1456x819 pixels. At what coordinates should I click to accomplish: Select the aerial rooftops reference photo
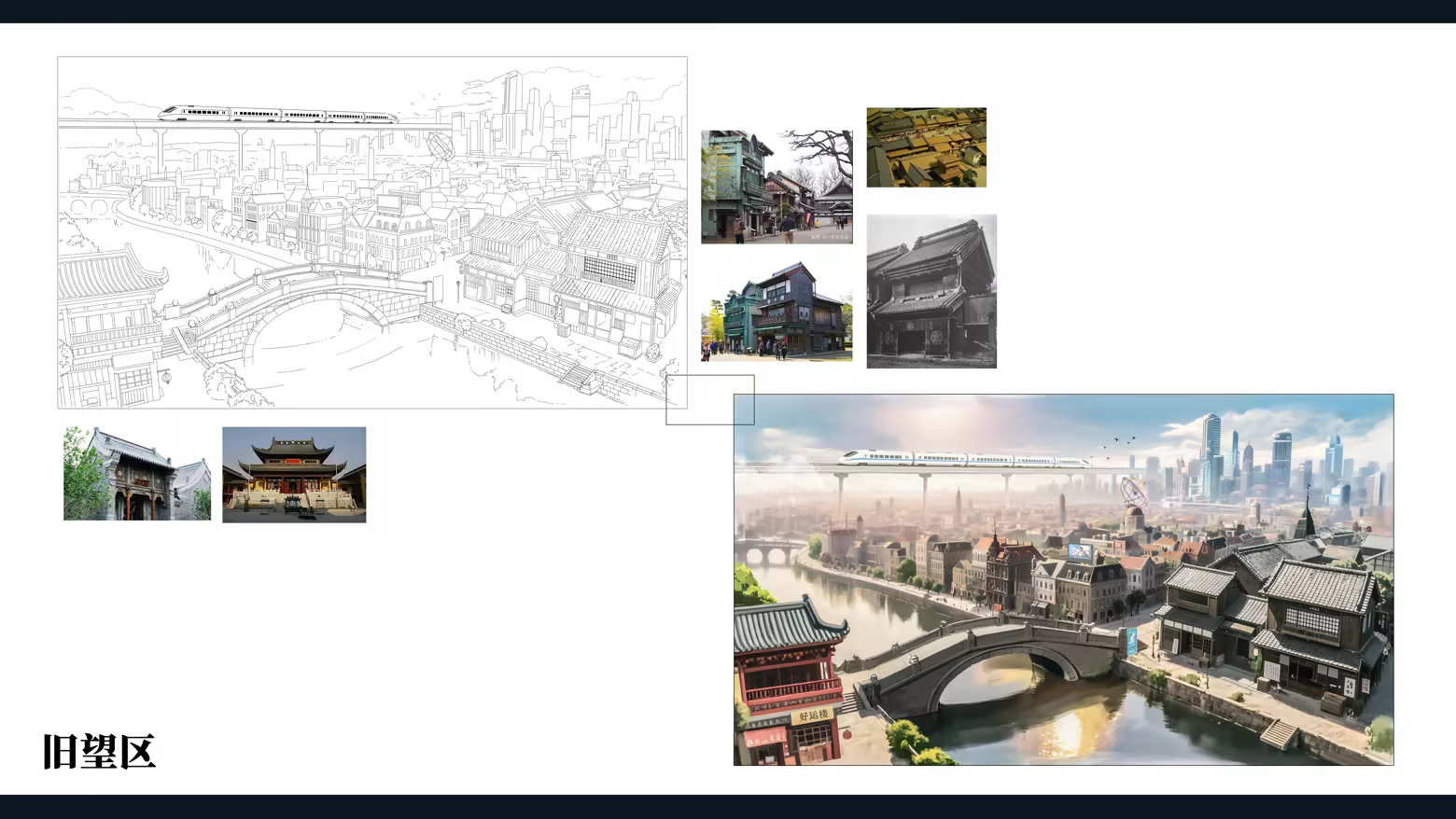(926, 147)
